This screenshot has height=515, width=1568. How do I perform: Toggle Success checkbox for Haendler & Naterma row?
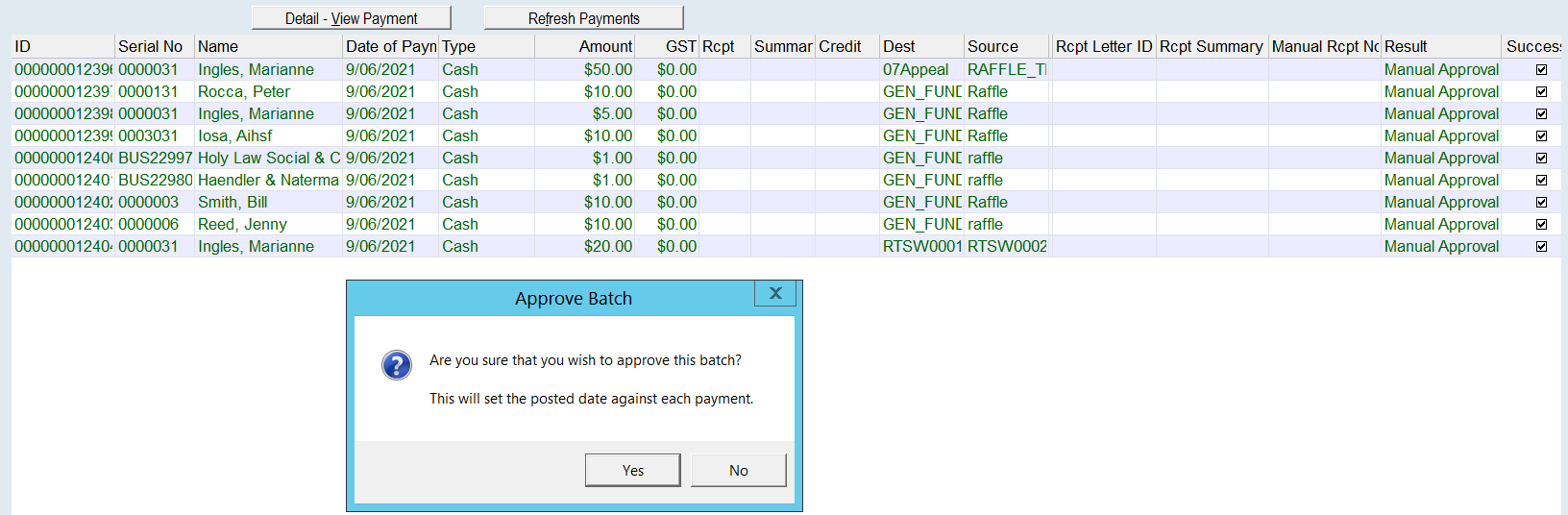pyautogui.click(x=1541, y=180)
